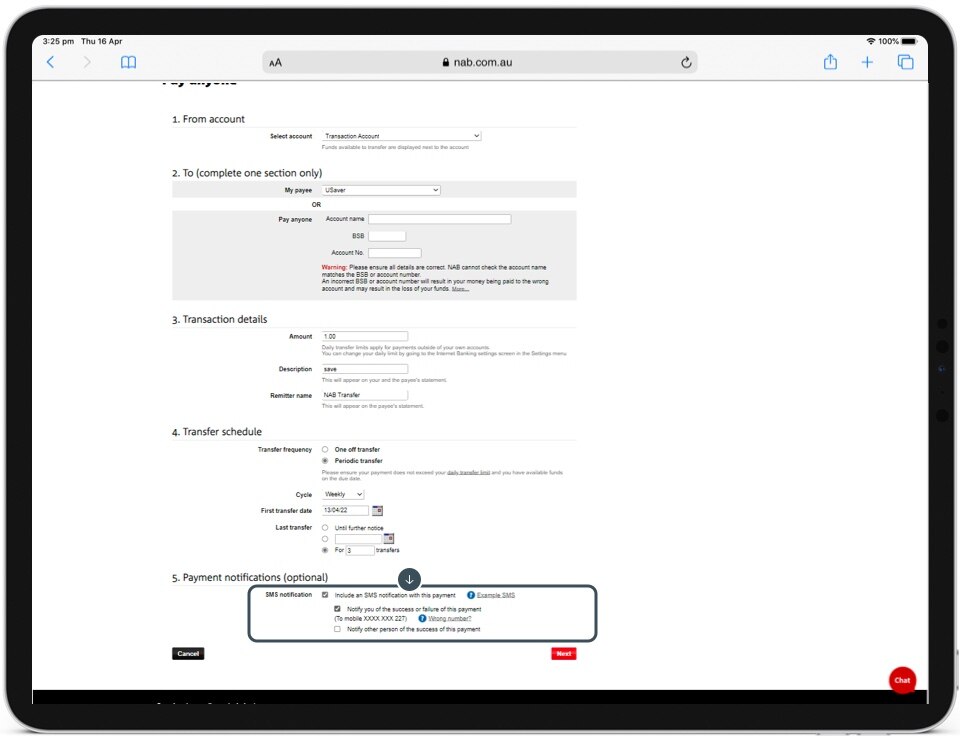Open the Safari share sheet icon
The width and height of the screenshot is (960, 740).
pos(830,62)
